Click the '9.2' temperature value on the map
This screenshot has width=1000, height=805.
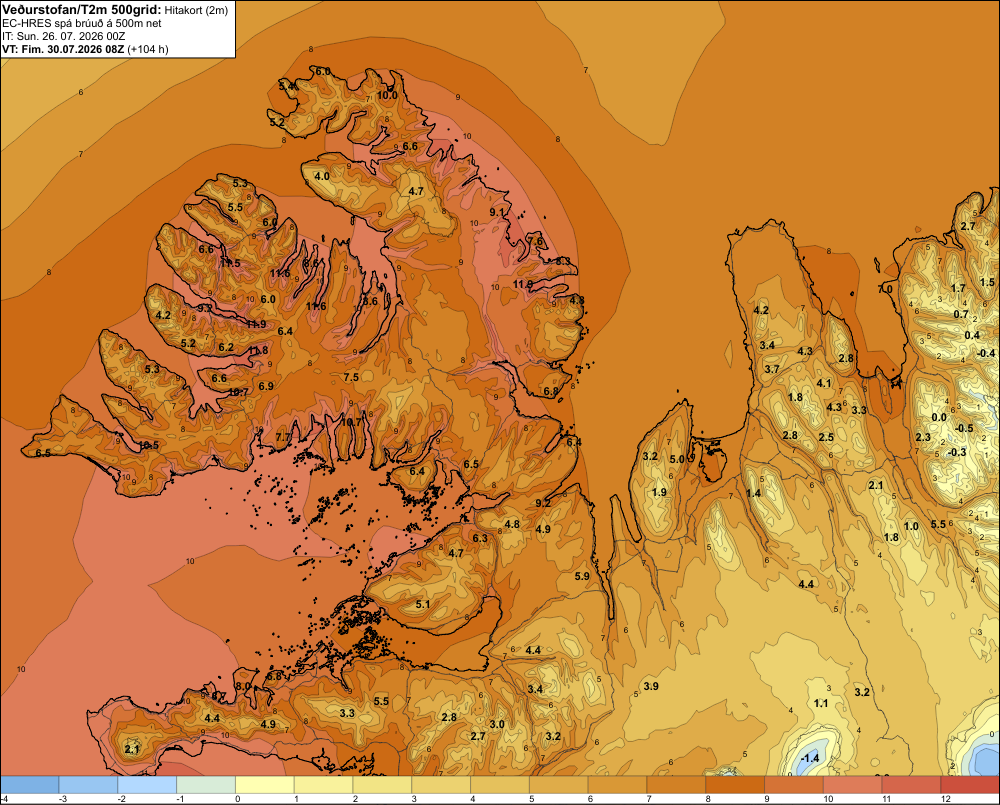(543, 503)
